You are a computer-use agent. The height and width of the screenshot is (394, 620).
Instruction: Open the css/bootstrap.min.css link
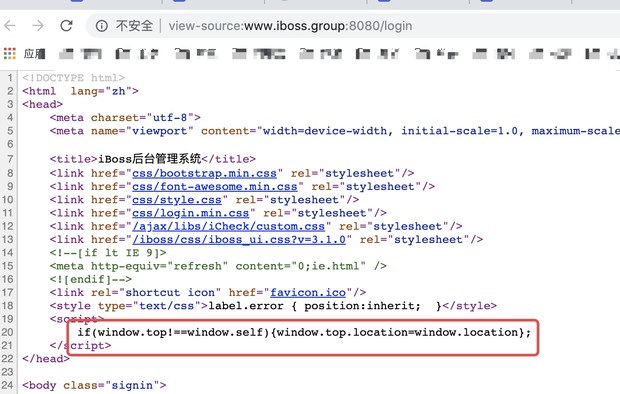click(204, 173)
